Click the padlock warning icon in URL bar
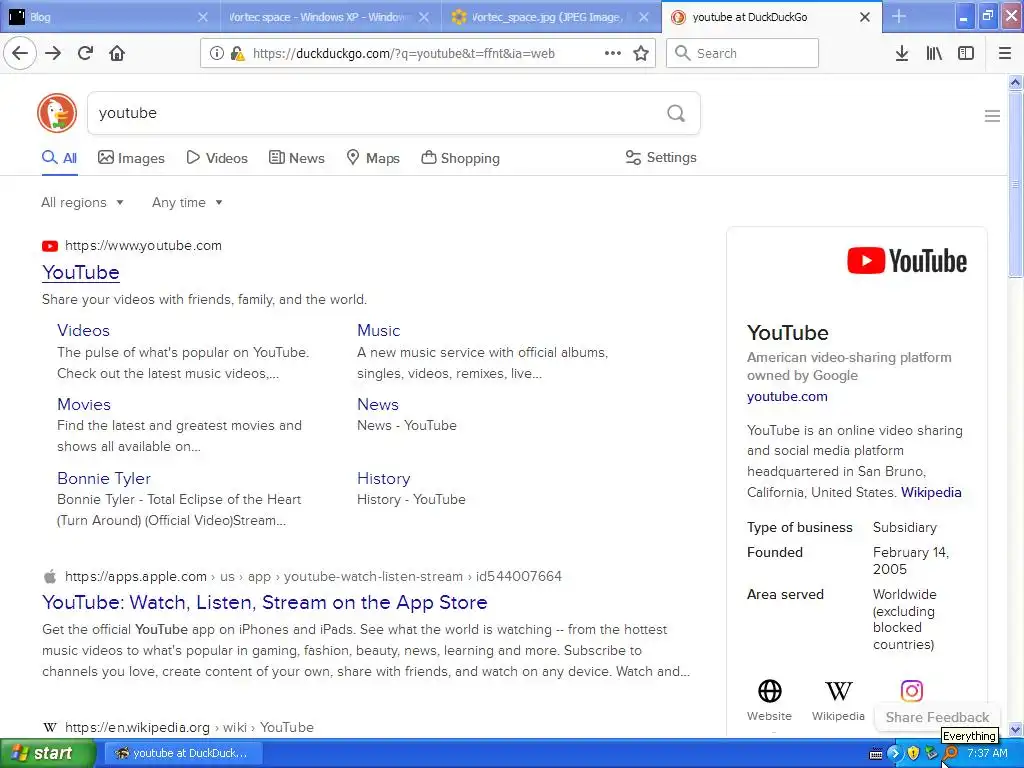This screenshot has height=768, width=1024. tap(238, 53)
